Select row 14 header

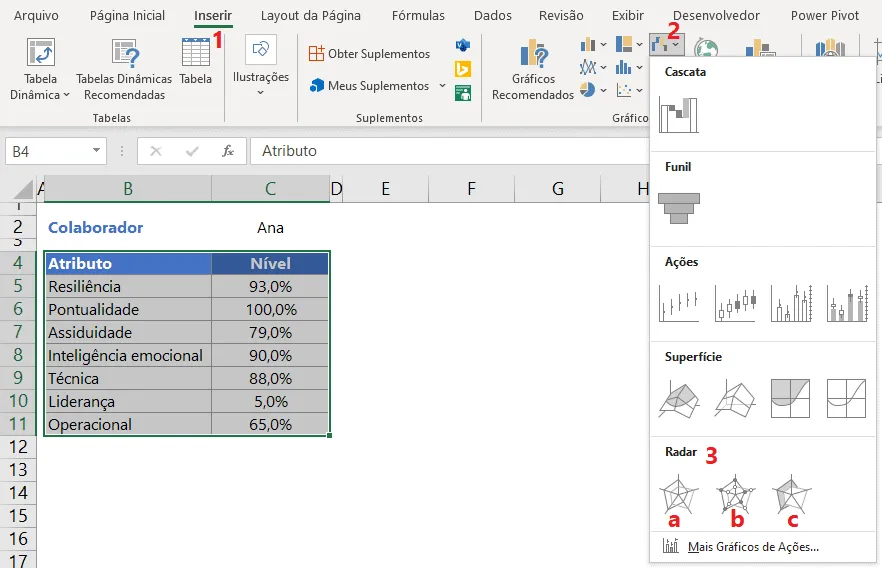(18, 493)
